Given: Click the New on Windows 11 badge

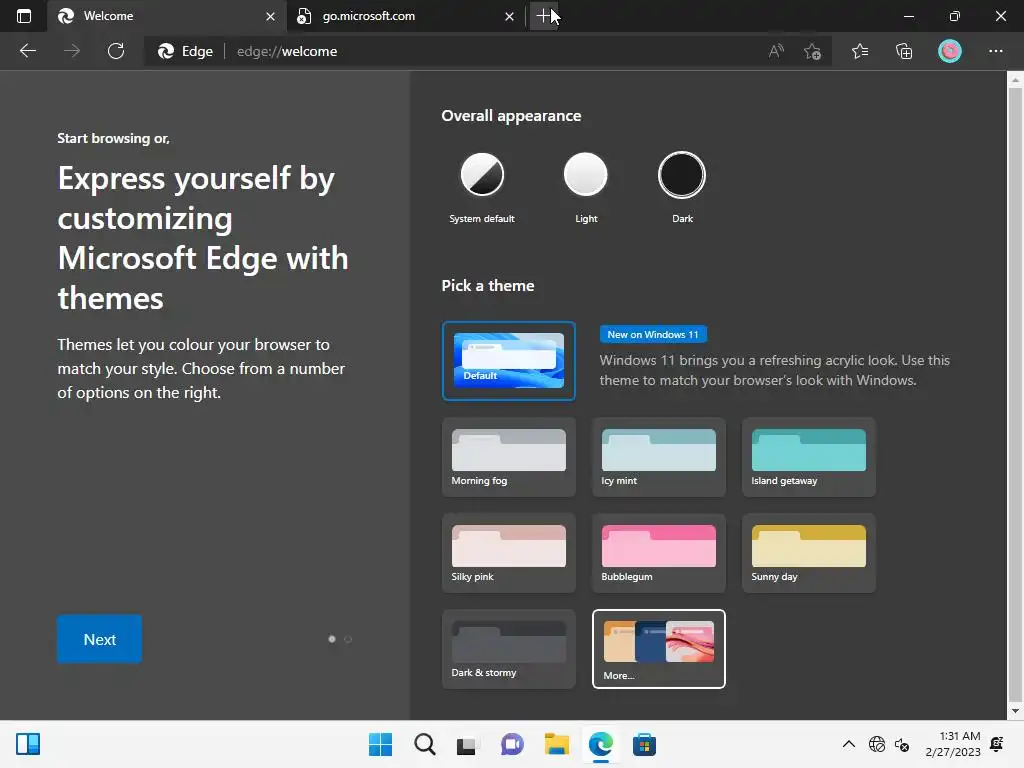Looking at the screenshot, I should click(x=653, y=334).
